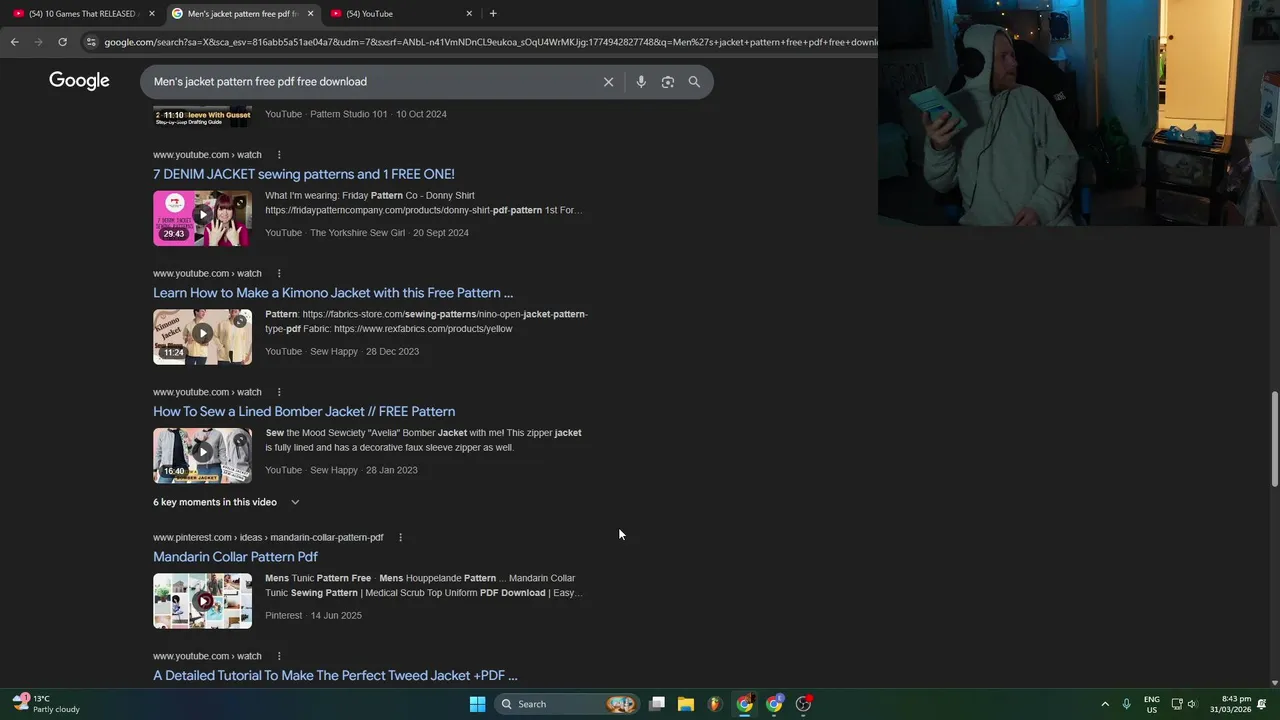Image resolution: width=1280 pixels, height=720 pixels.
Task: Close the (54) YouTube tab
Action: 469,13
